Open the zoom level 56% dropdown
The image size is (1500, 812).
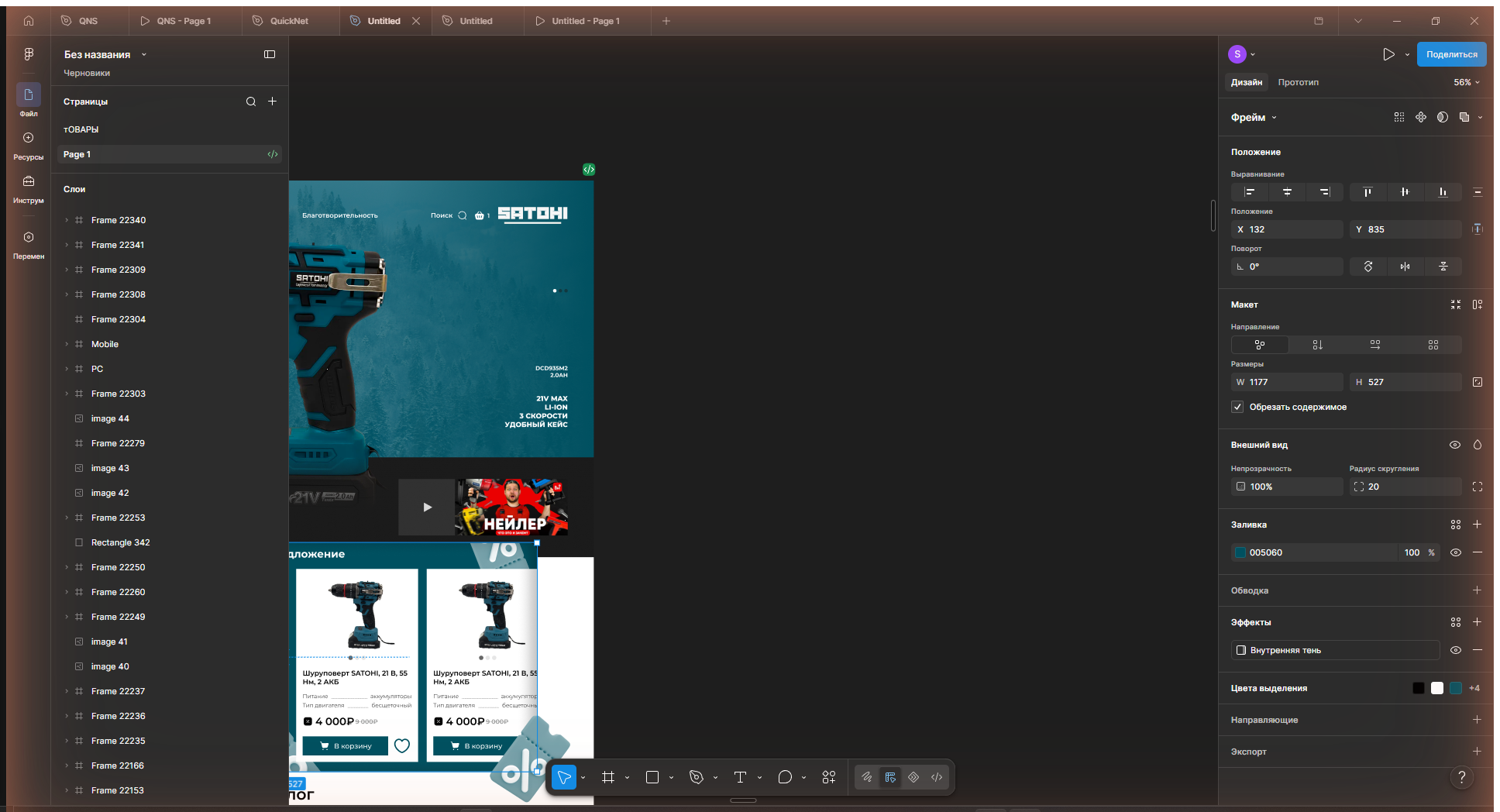(1467, 82)
